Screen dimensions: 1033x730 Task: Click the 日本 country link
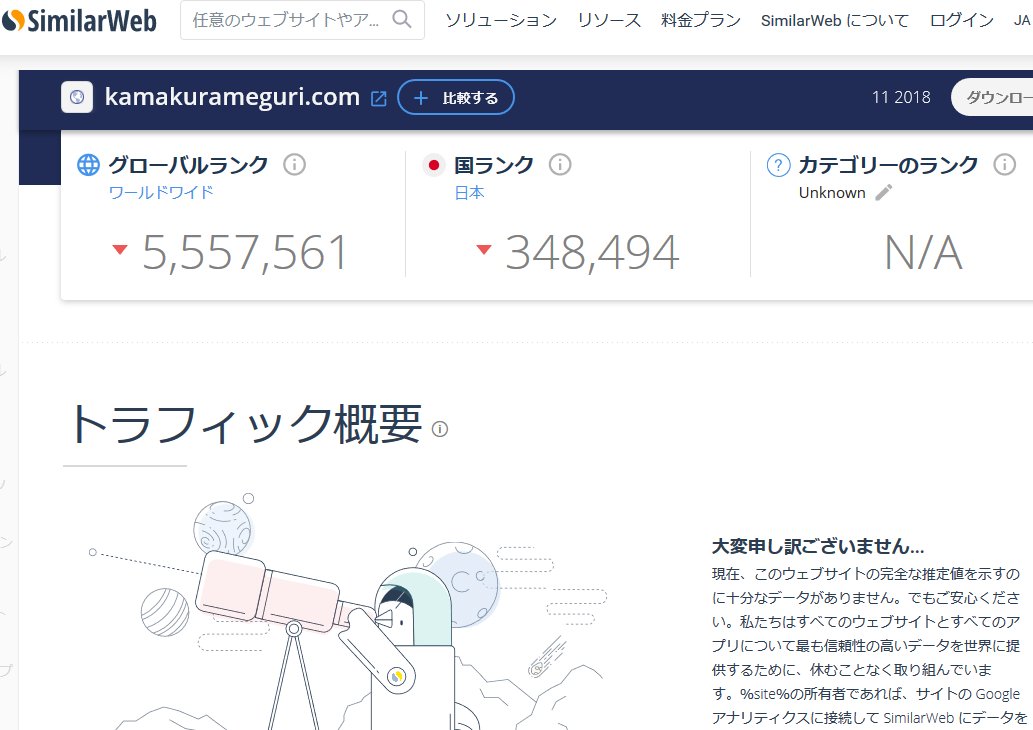point(469,192)
